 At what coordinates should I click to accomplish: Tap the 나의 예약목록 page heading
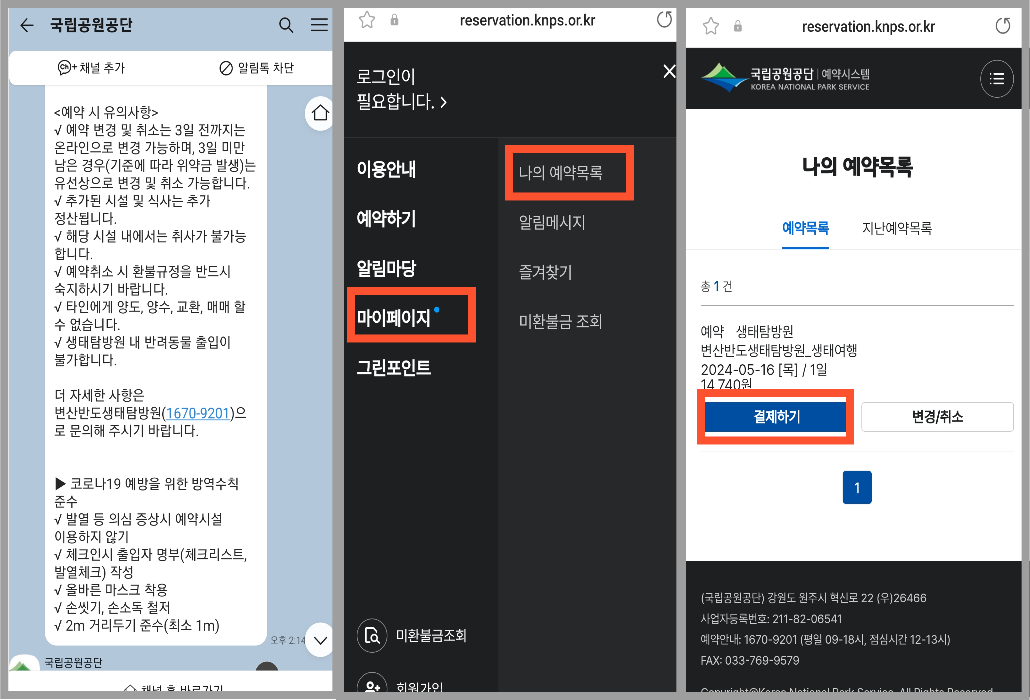857,167
